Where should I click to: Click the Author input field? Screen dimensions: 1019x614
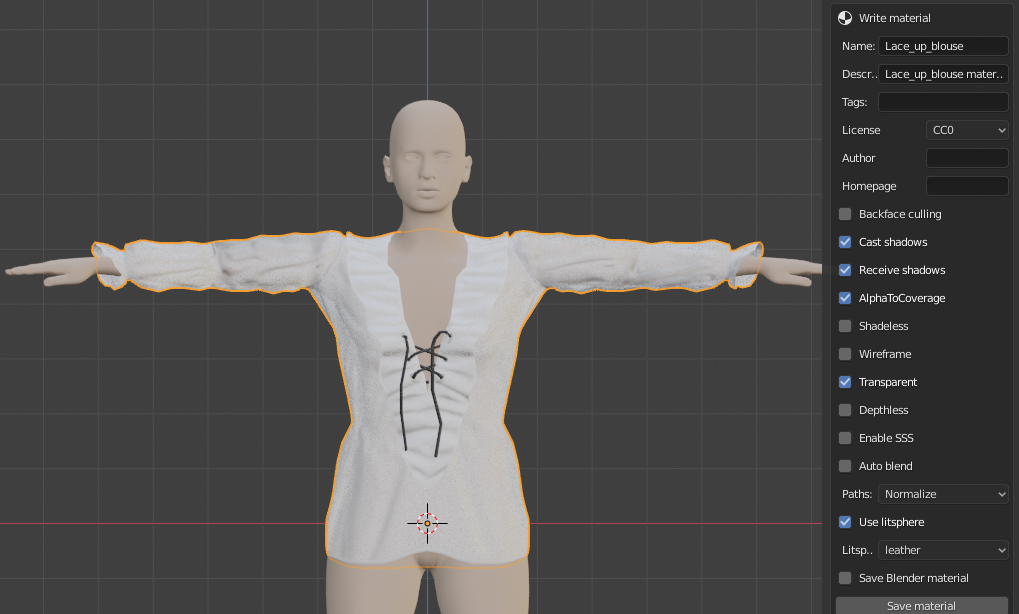pyautogui.click(x=967, y=158)
